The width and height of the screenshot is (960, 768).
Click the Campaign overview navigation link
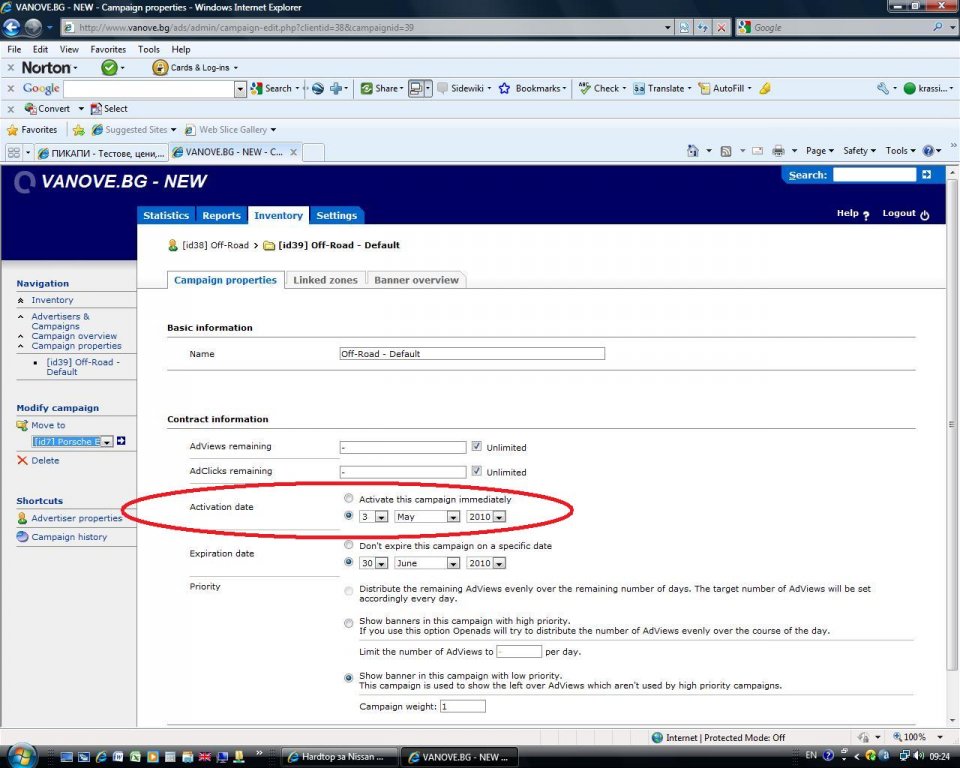pyautogui.click(x=74, y=336)
